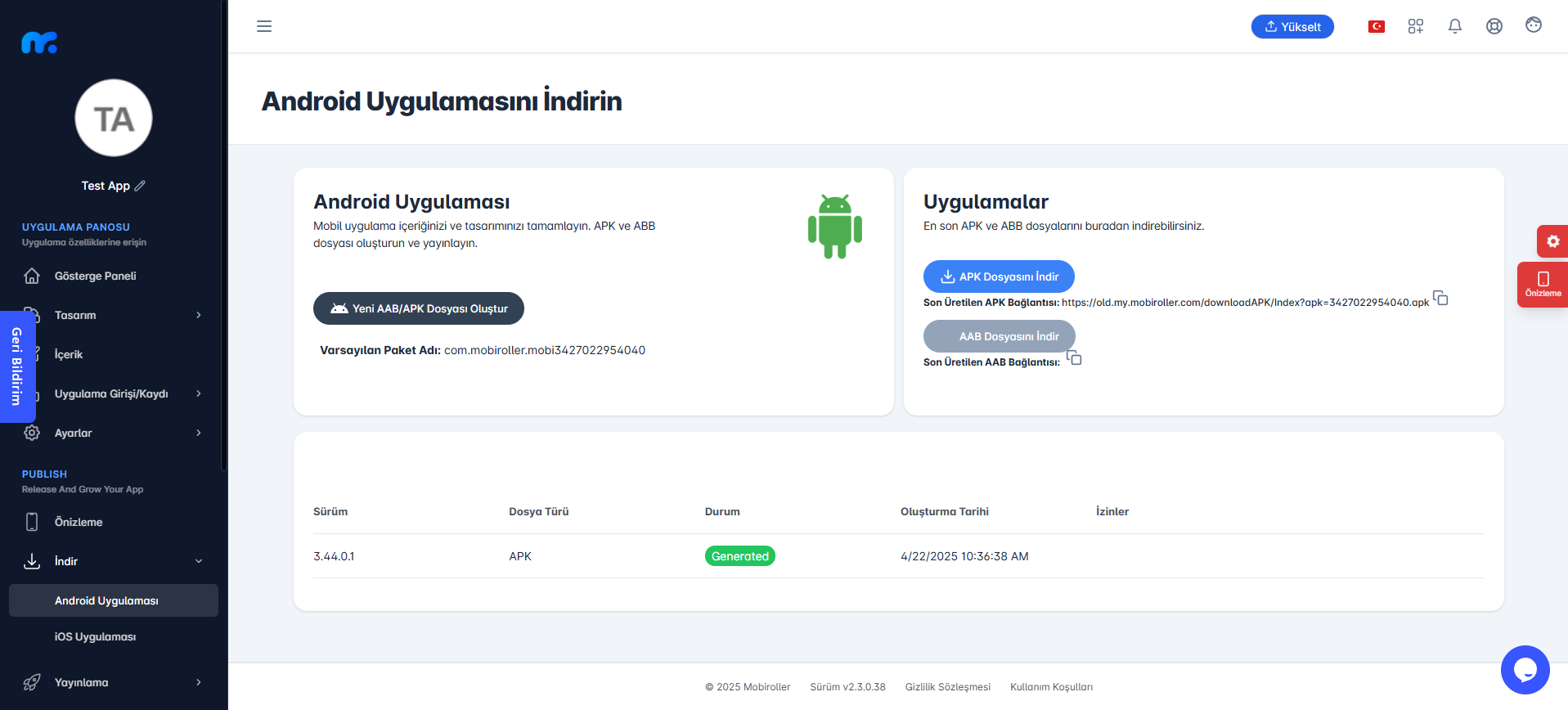Screen dimensions: 1568x710
Task: Click the APK download URL text
Action: click(x=1245, y=303)
